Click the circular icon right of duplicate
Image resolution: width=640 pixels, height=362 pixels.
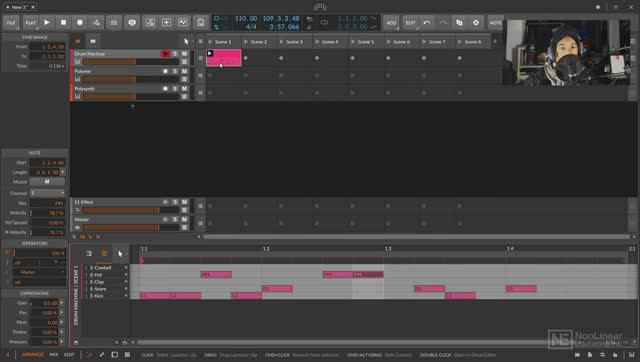476,22
